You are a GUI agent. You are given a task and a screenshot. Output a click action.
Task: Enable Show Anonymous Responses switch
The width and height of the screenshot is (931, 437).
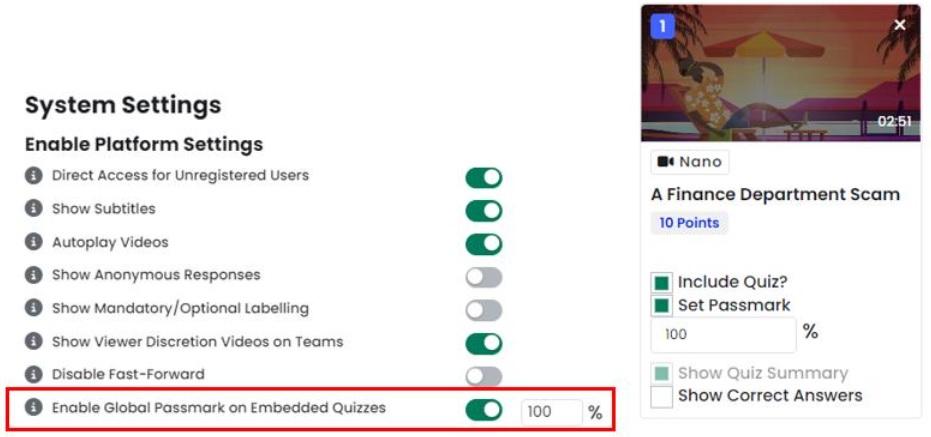[484, 277]
